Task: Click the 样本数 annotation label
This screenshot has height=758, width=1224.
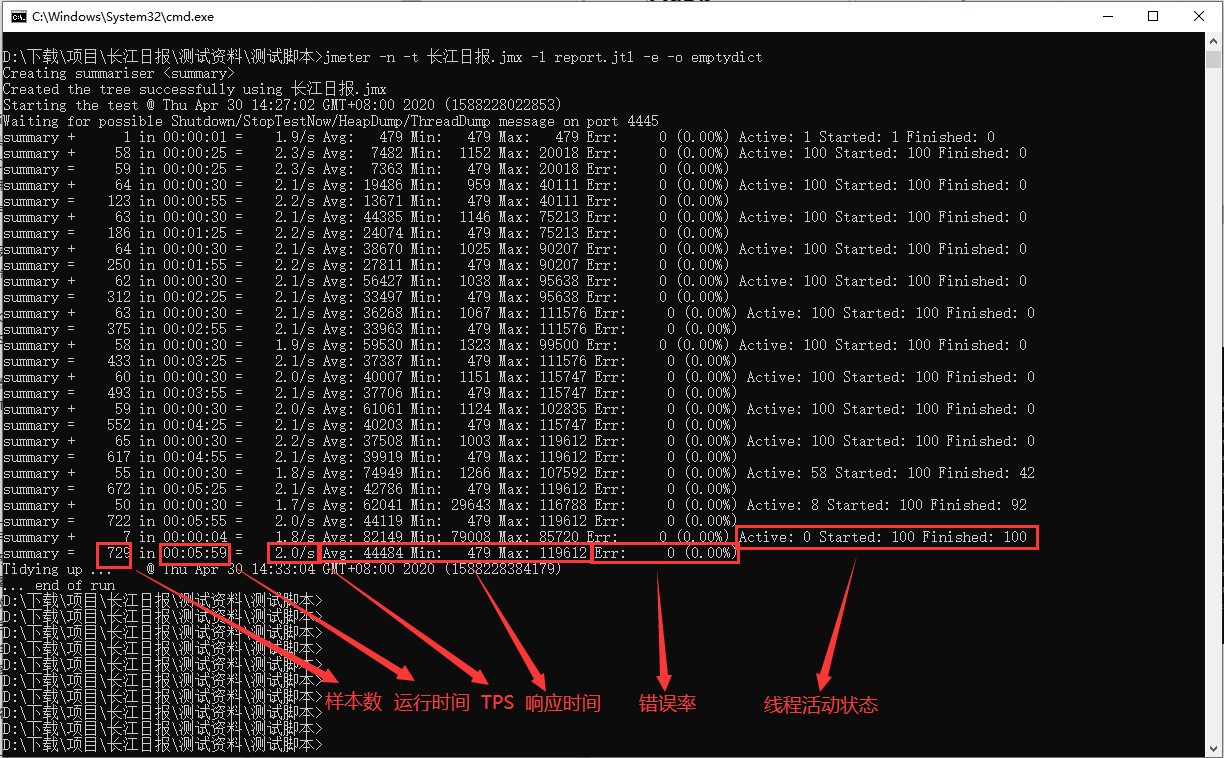Action: tap(352, 702)
